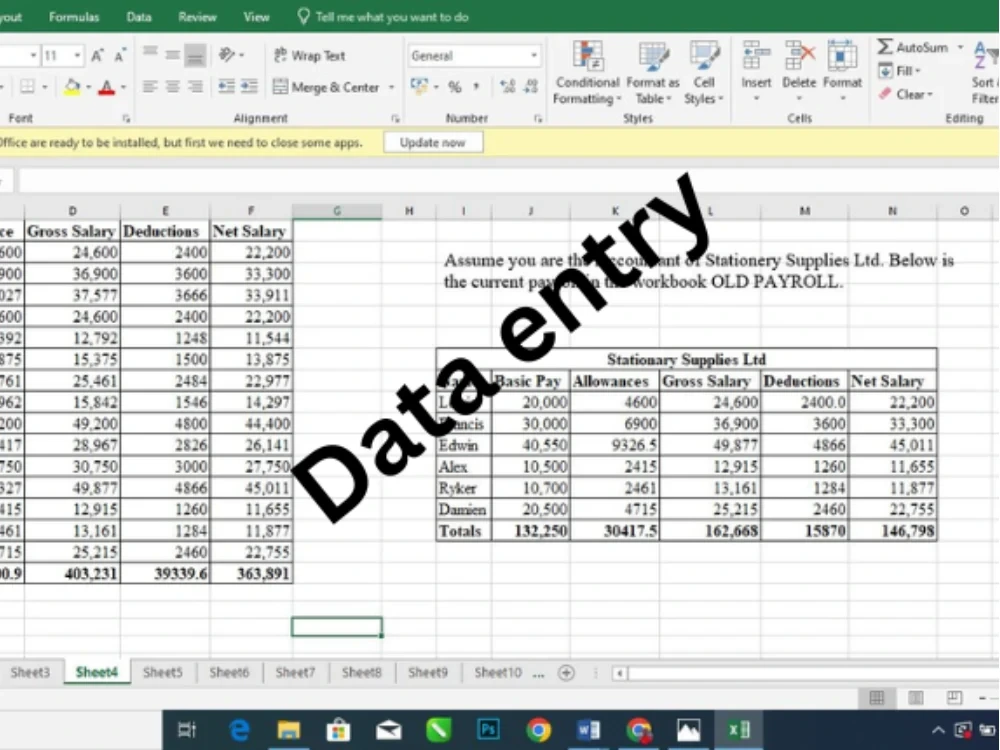Select cell with Net Salary 146,798

(892, 531)
